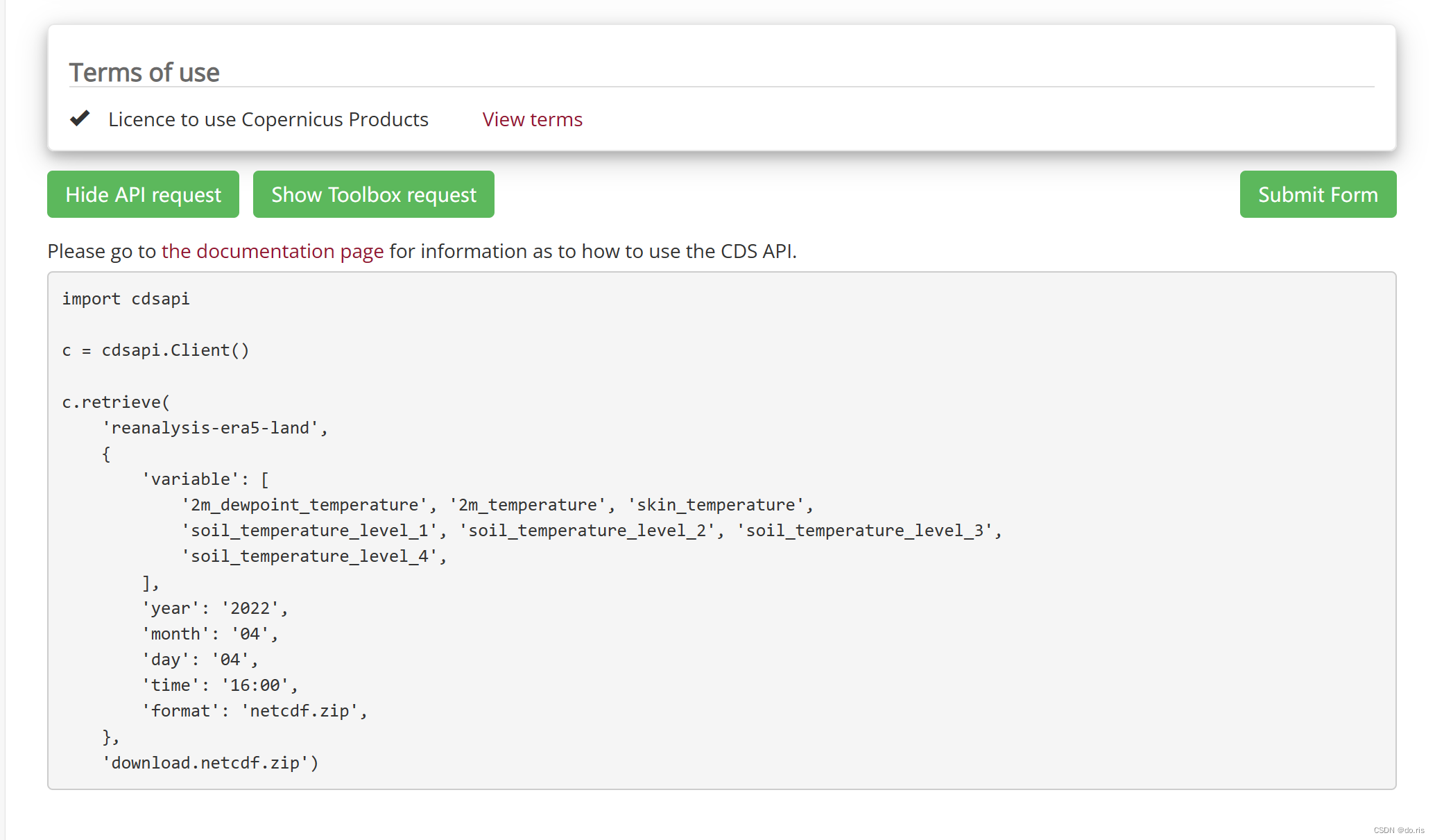Click the 'format': 'netcdf.zip' code line
The image size is (1435, 840).
pos(253,711)
